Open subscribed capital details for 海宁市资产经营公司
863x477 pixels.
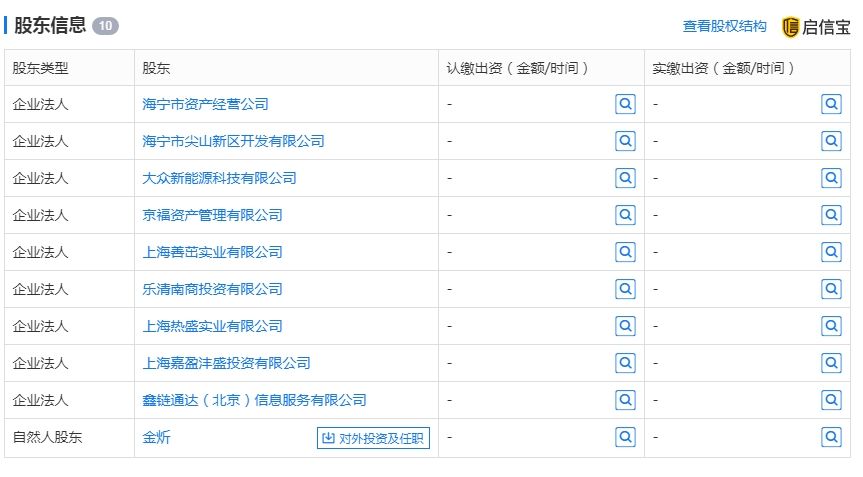625,104
